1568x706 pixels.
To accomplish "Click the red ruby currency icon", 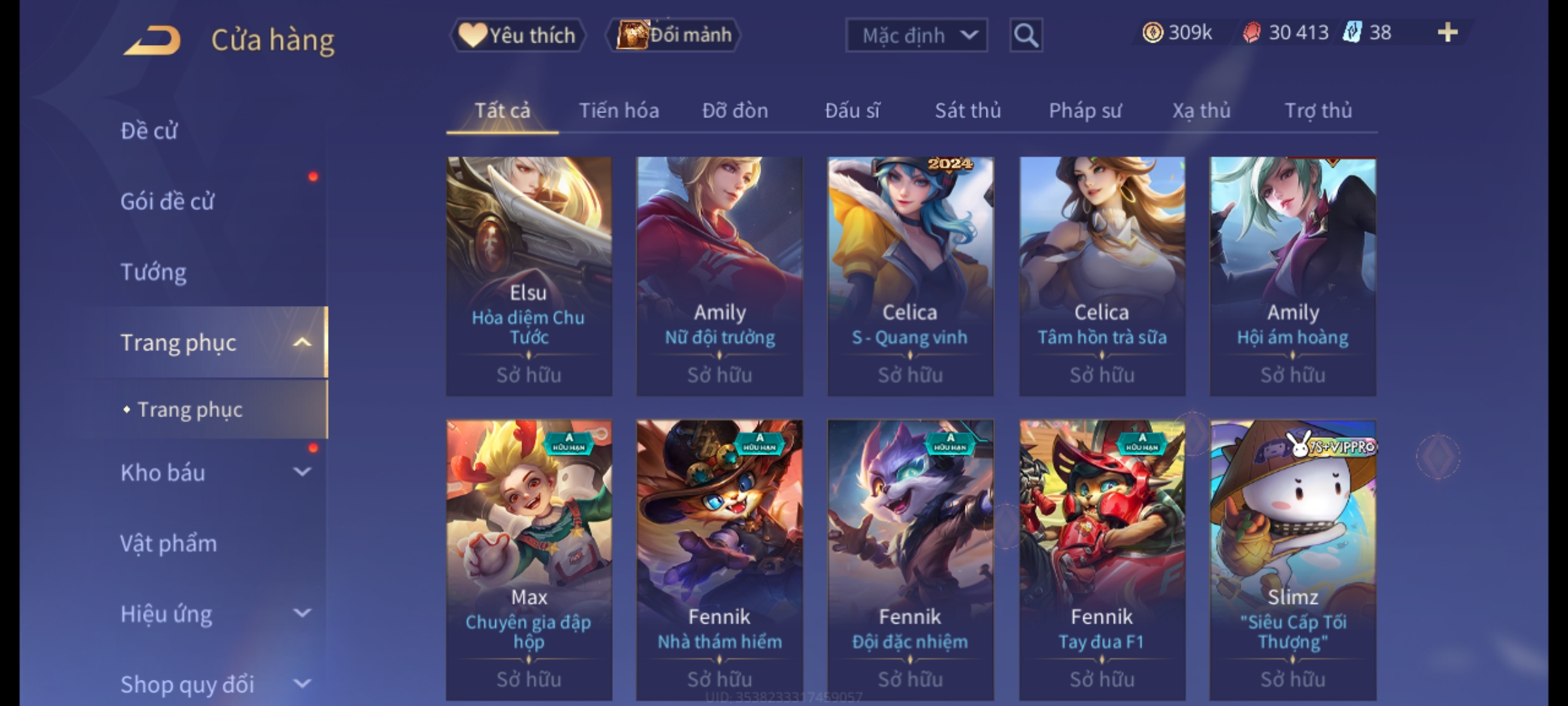I will [1251, 32].
